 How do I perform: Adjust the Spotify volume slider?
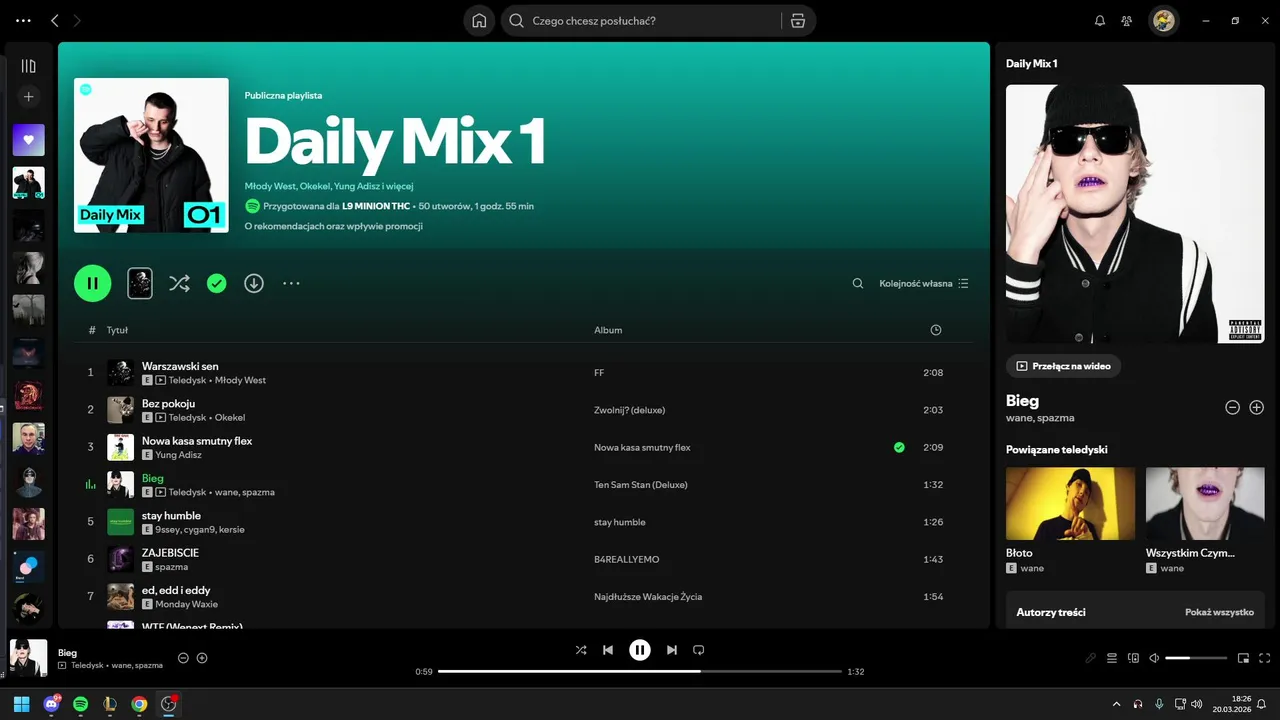tap(1196, 658)
